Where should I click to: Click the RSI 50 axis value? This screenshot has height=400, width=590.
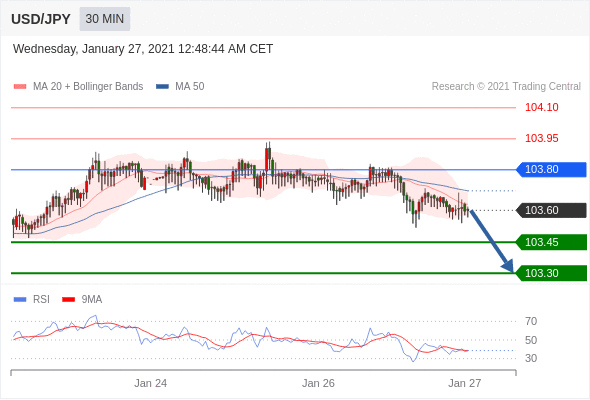click(x=531, y=340)
